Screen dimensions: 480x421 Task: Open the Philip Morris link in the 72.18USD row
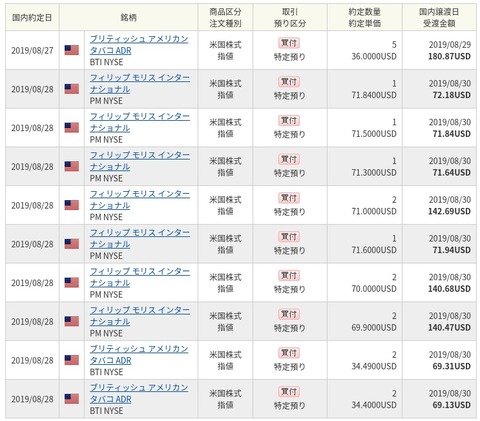[140, 83]
